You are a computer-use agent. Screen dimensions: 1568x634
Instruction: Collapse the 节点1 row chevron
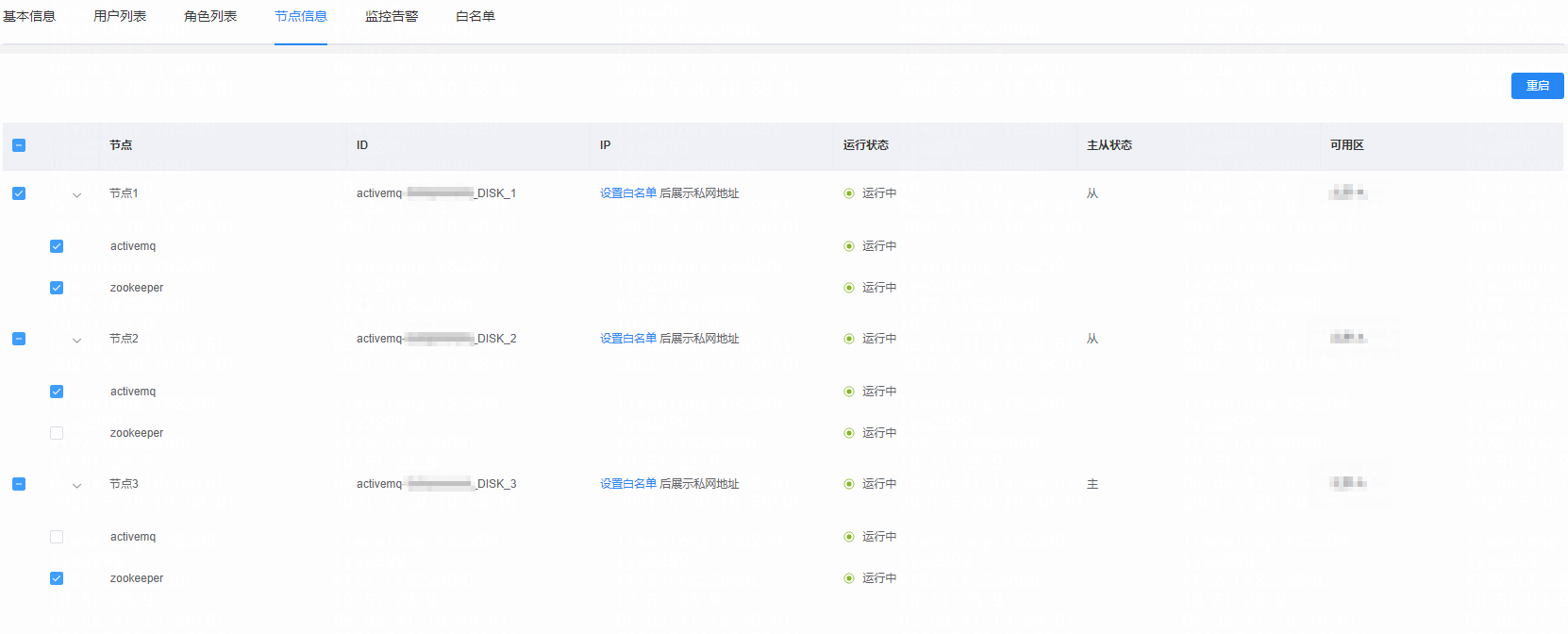click(76, 194)
